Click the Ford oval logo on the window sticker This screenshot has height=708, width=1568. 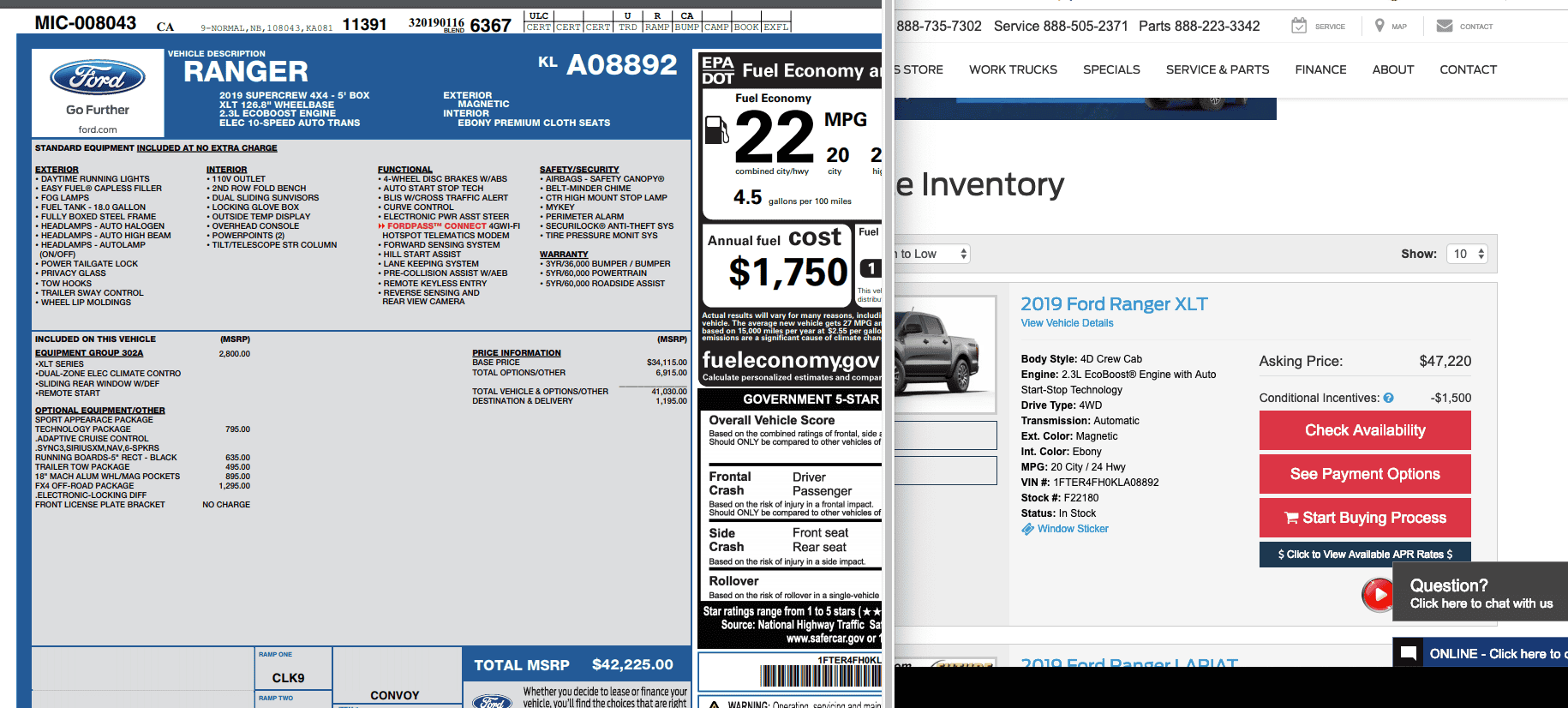click(98, 78)
